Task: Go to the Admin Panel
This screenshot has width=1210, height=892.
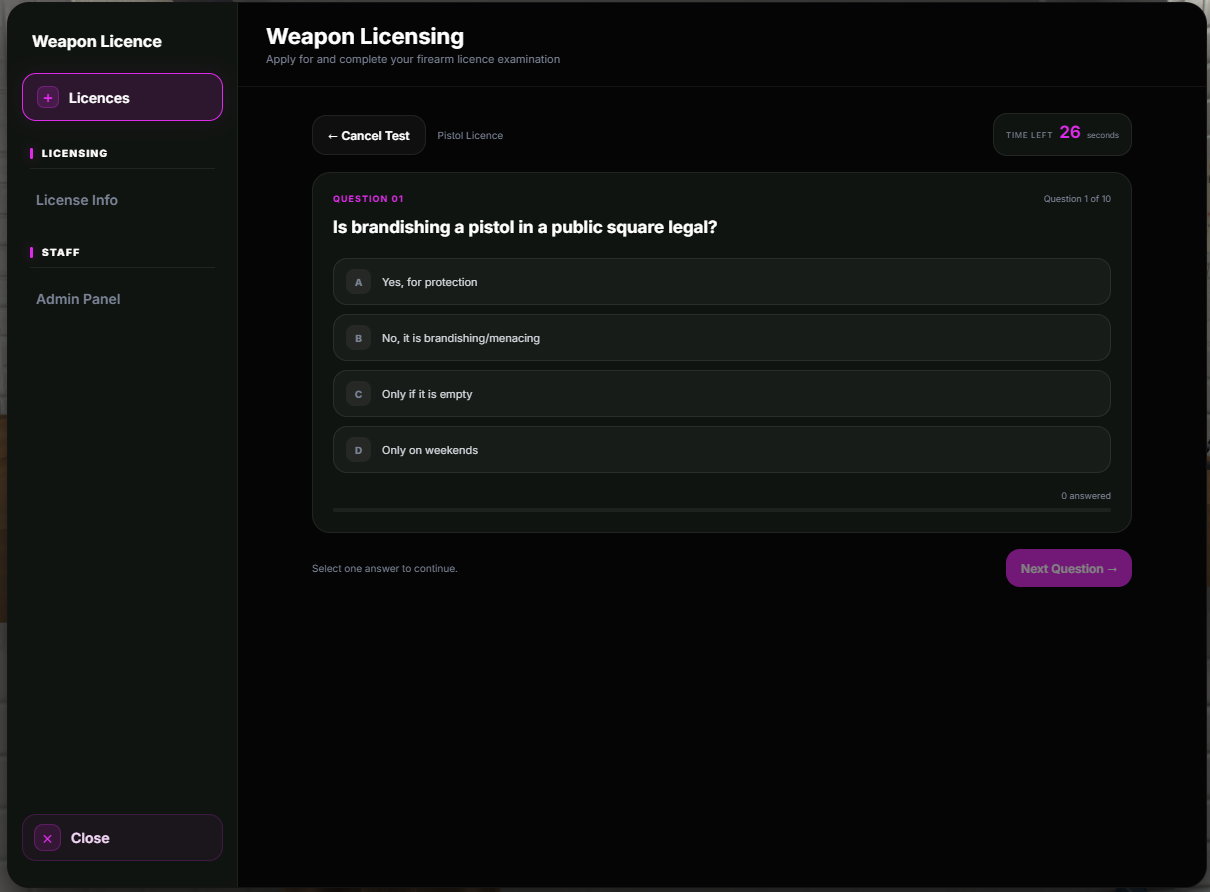Action: [78, 299]
